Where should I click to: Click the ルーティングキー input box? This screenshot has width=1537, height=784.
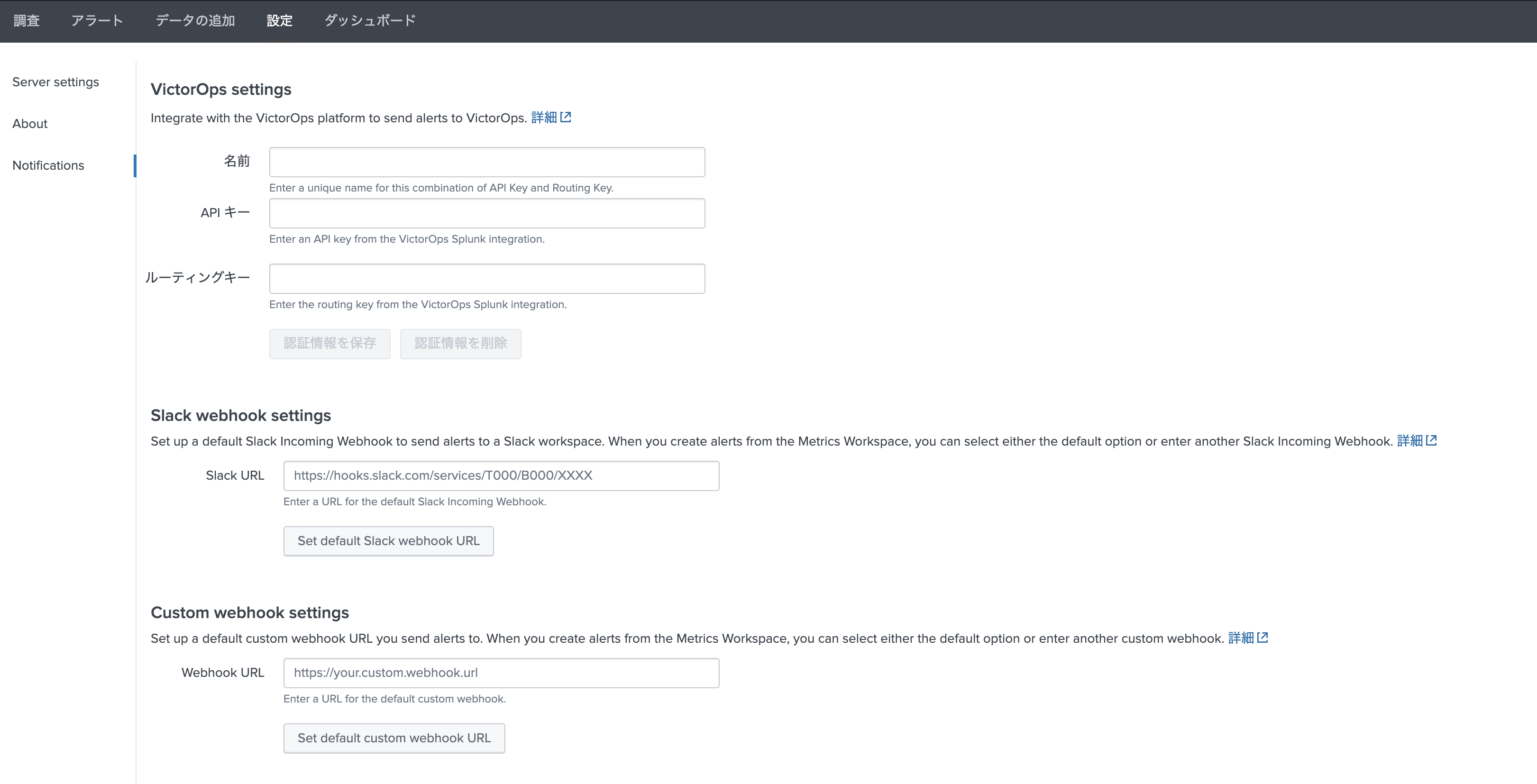[x=487, y=279]
